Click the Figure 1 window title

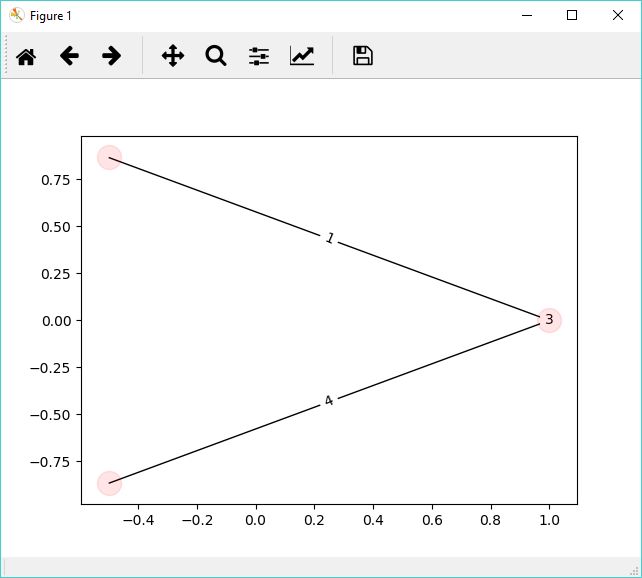pos(51,16)
